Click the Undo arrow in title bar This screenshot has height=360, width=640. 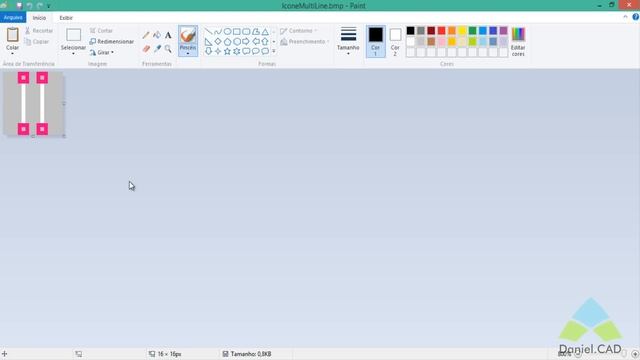[29, 6]
